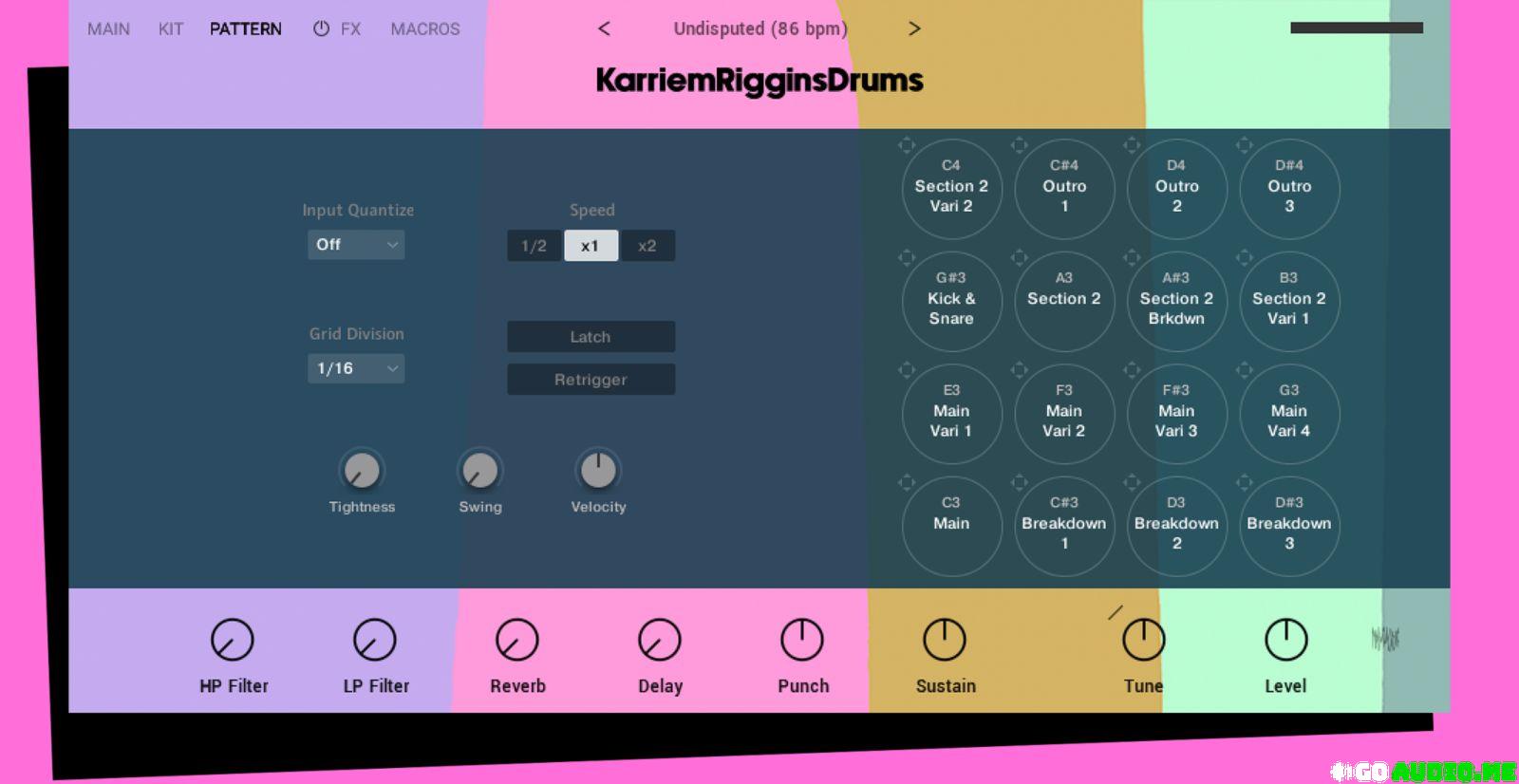Trigger the A3 Section 2 pad
1519x784 pixels.
pyautogui.click(x=1064, y=301)
